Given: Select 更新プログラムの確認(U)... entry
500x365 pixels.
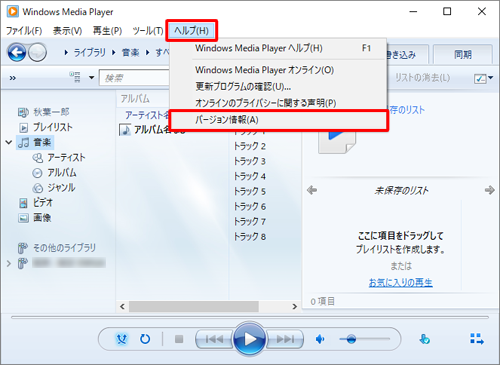Looking at the screenshot, I should tap(278, 87).
